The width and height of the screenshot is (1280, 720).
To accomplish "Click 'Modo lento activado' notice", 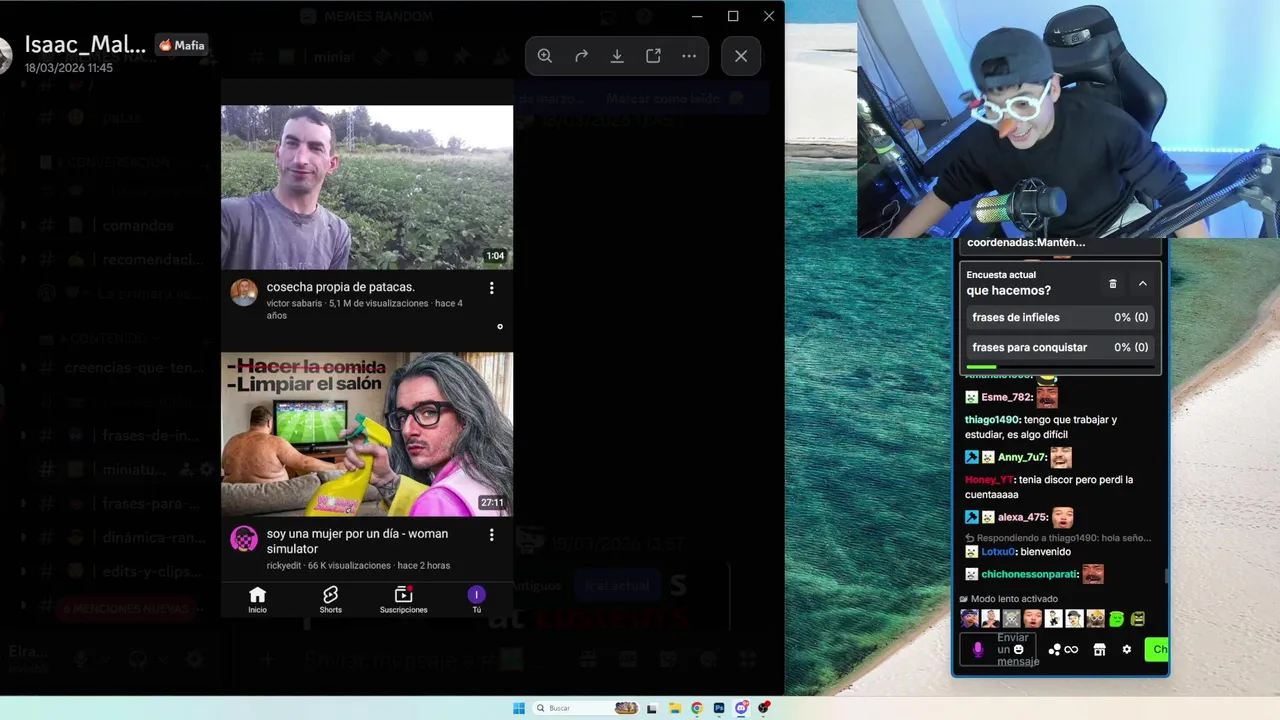I will tap(1008, 599).
